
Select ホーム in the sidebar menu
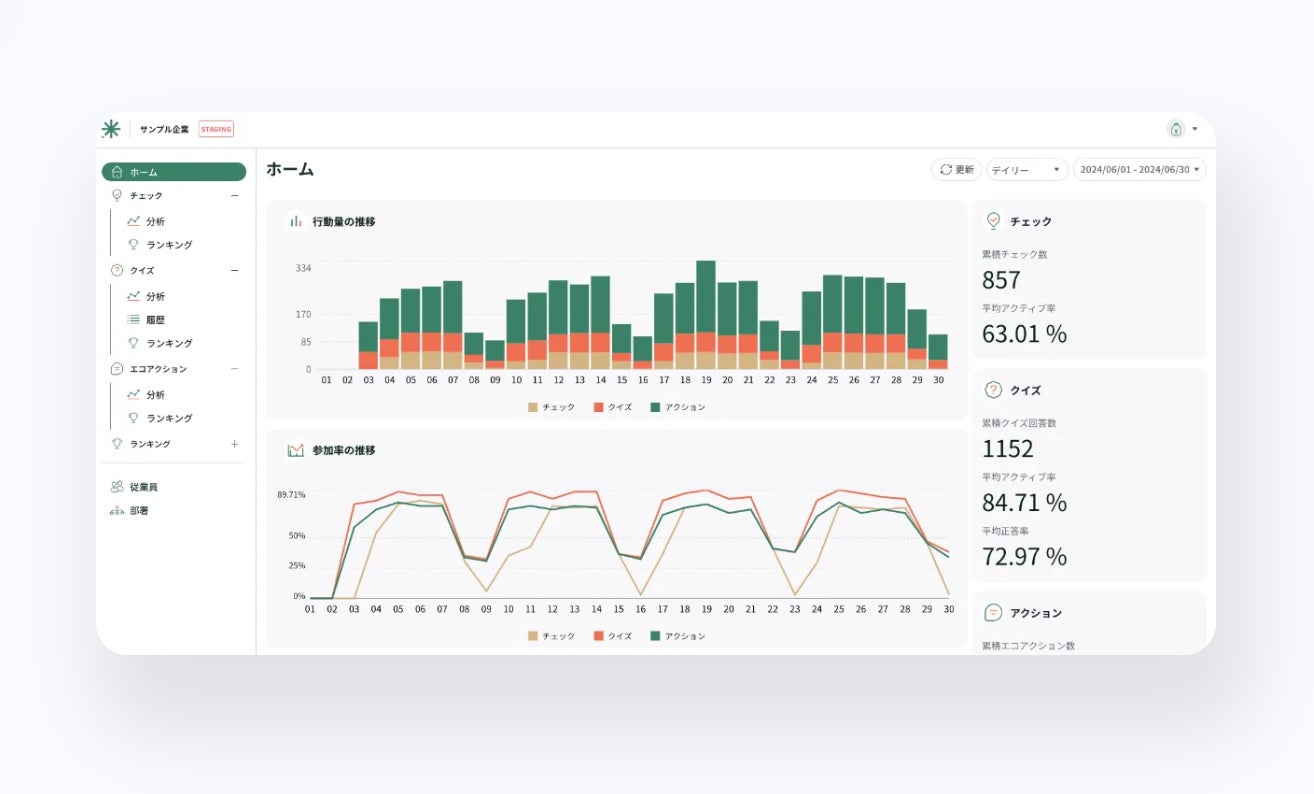174,172
